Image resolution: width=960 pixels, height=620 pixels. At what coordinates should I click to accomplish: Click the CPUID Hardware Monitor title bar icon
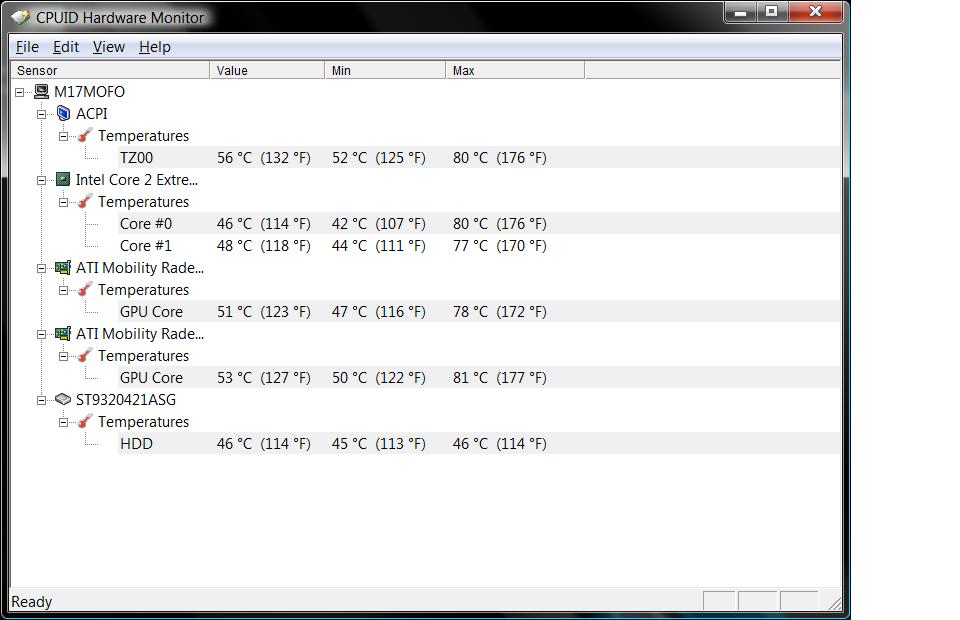20,18
